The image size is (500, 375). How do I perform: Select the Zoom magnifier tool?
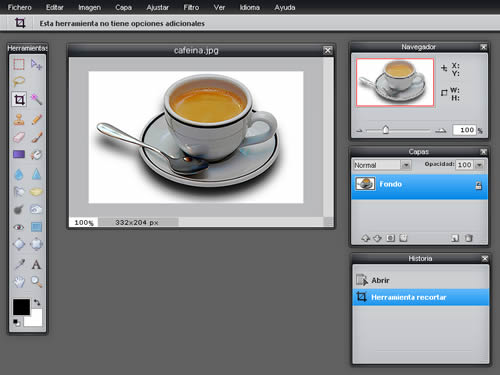(x=36, y=282)
